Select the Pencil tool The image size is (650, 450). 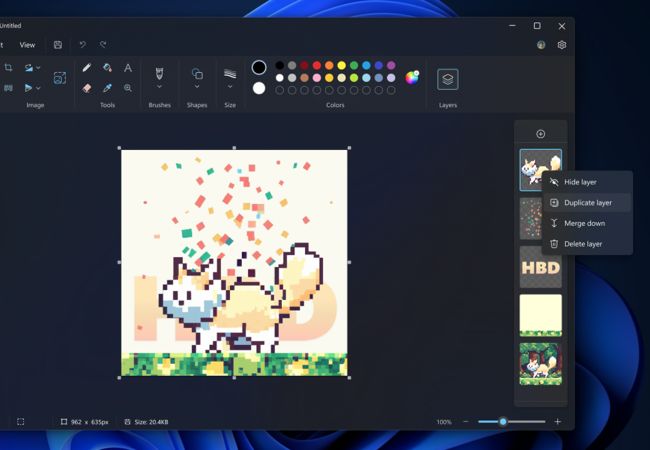pos(87,68)
